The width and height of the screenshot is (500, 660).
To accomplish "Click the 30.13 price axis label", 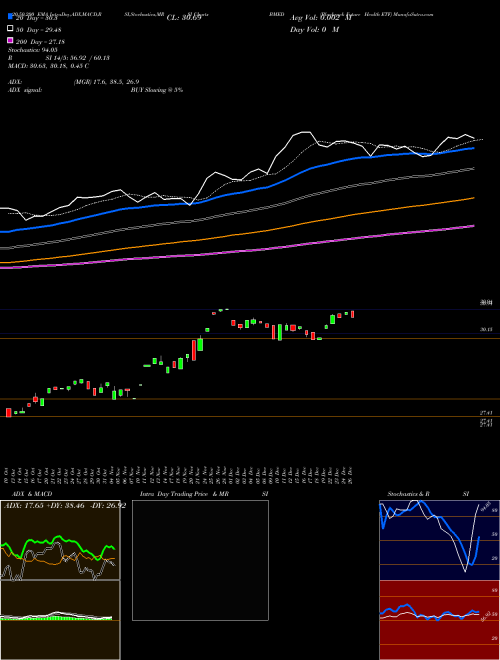I will [486, 330].
